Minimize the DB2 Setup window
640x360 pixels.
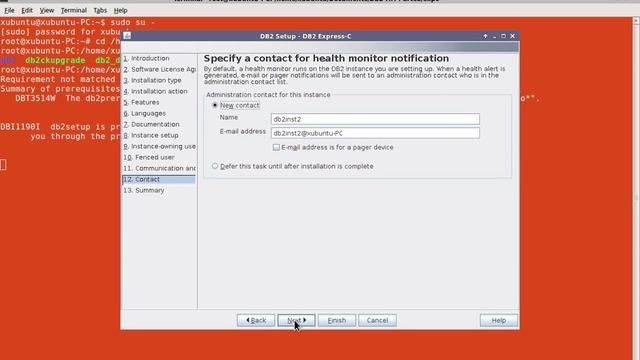494,36
